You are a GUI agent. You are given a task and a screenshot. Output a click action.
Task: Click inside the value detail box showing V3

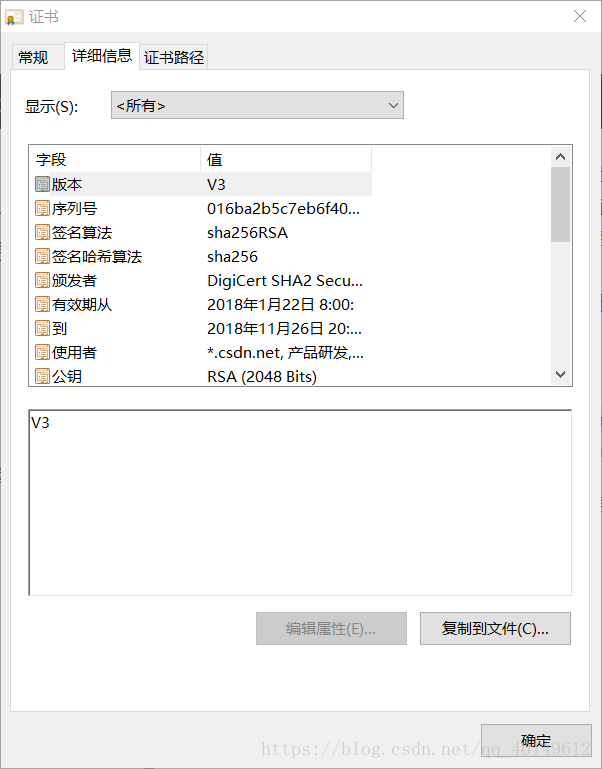point(300,503)
